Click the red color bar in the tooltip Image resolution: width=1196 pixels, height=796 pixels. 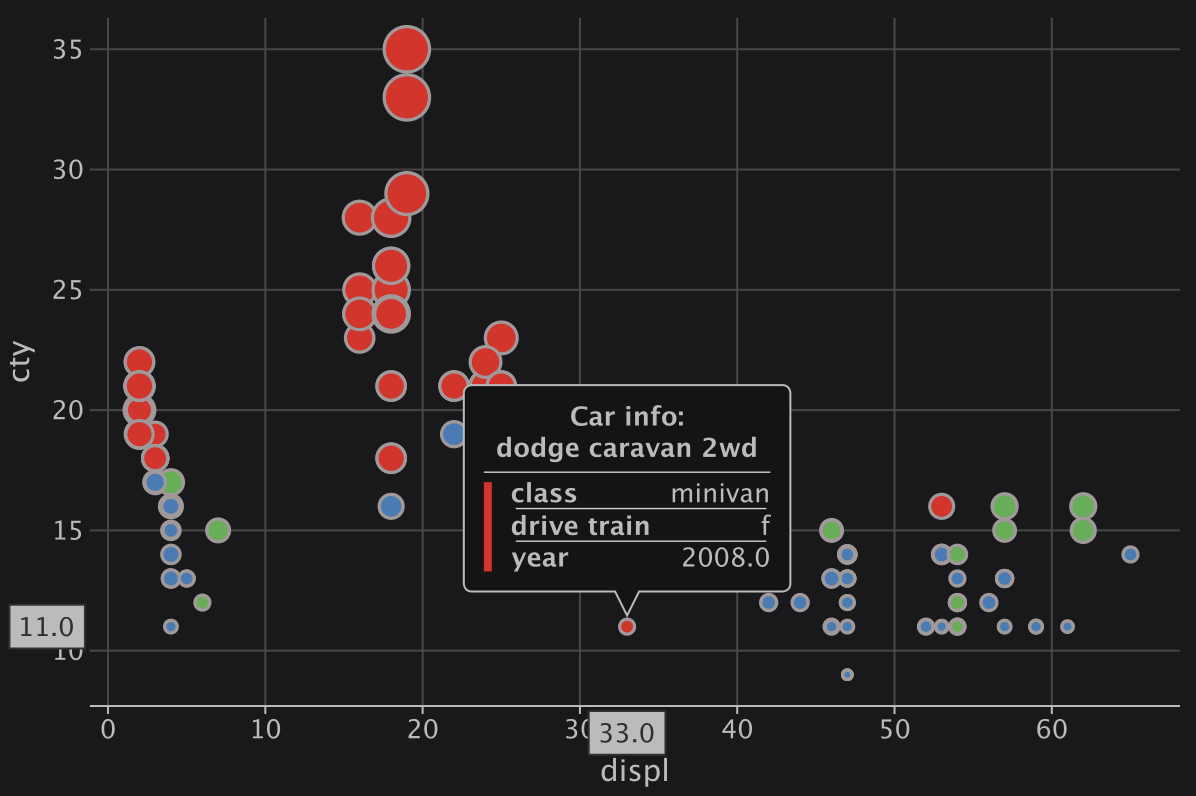point(488,526)
